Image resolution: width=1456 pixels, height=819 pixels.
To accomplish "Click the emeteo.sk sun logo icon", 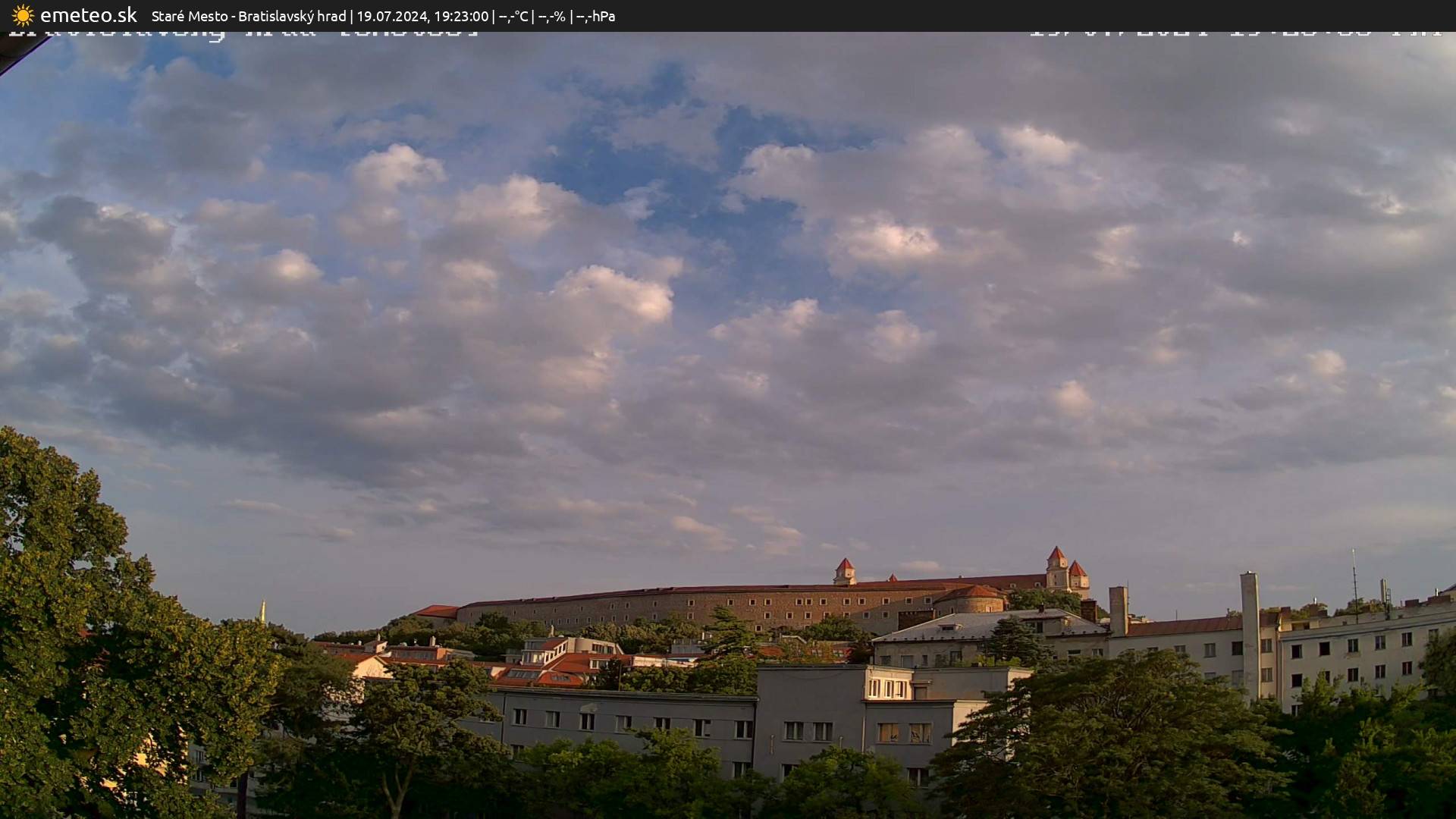I will click(x=23, y=15).
